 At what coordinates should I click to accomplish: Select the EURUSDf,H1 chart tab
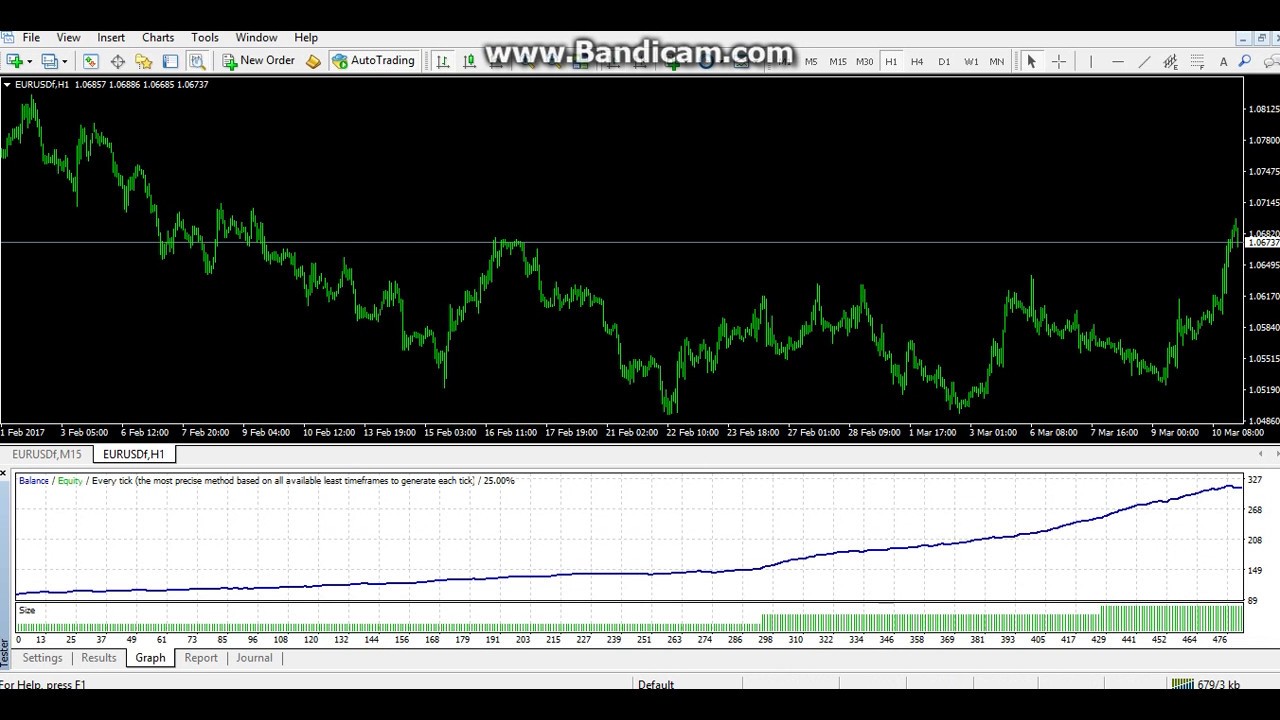(x=133, y=454)
